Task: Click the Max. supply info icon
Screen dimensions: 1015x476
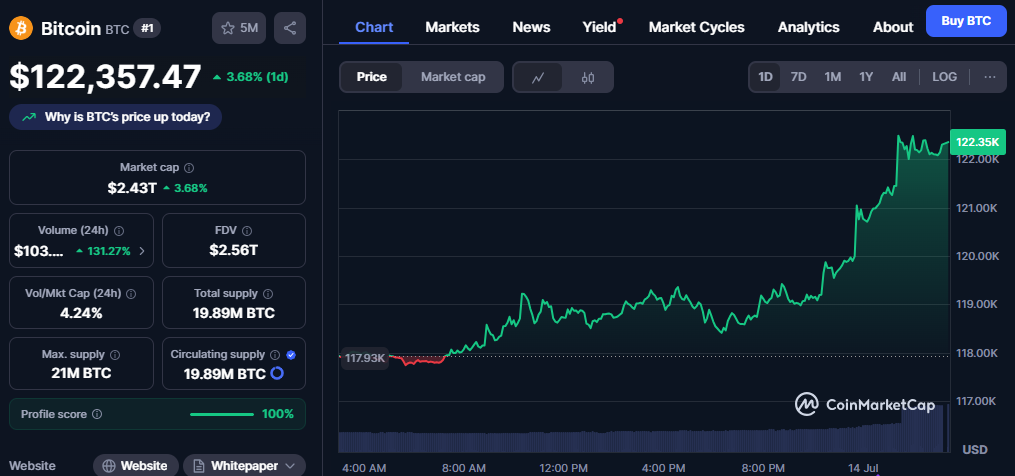Action: [115, 355]
